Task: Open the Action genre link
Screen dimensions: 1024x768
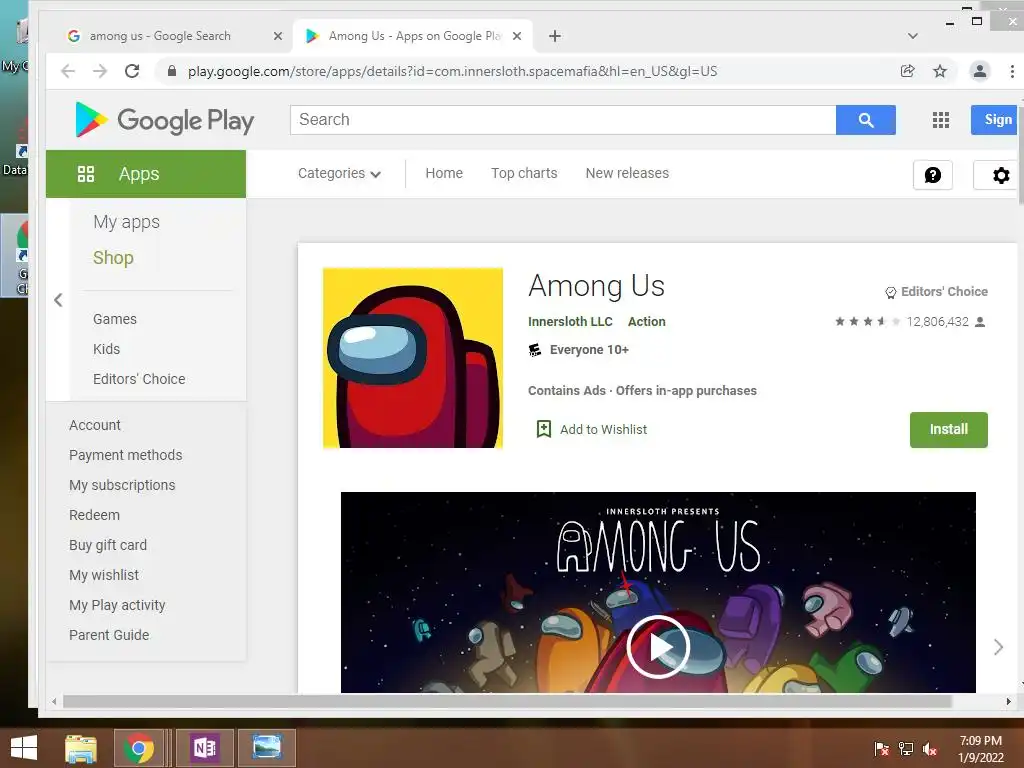Action: [647, 322]
